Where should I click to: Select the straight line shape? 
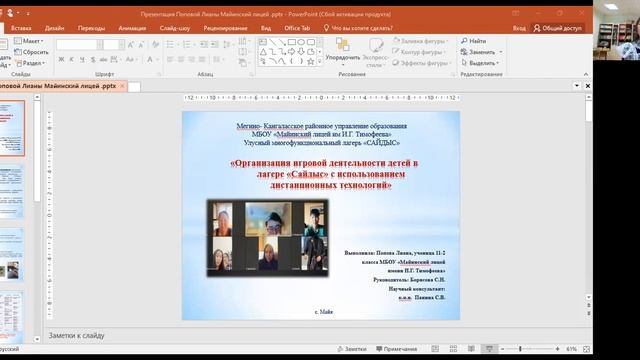click(x=272, y=42)
